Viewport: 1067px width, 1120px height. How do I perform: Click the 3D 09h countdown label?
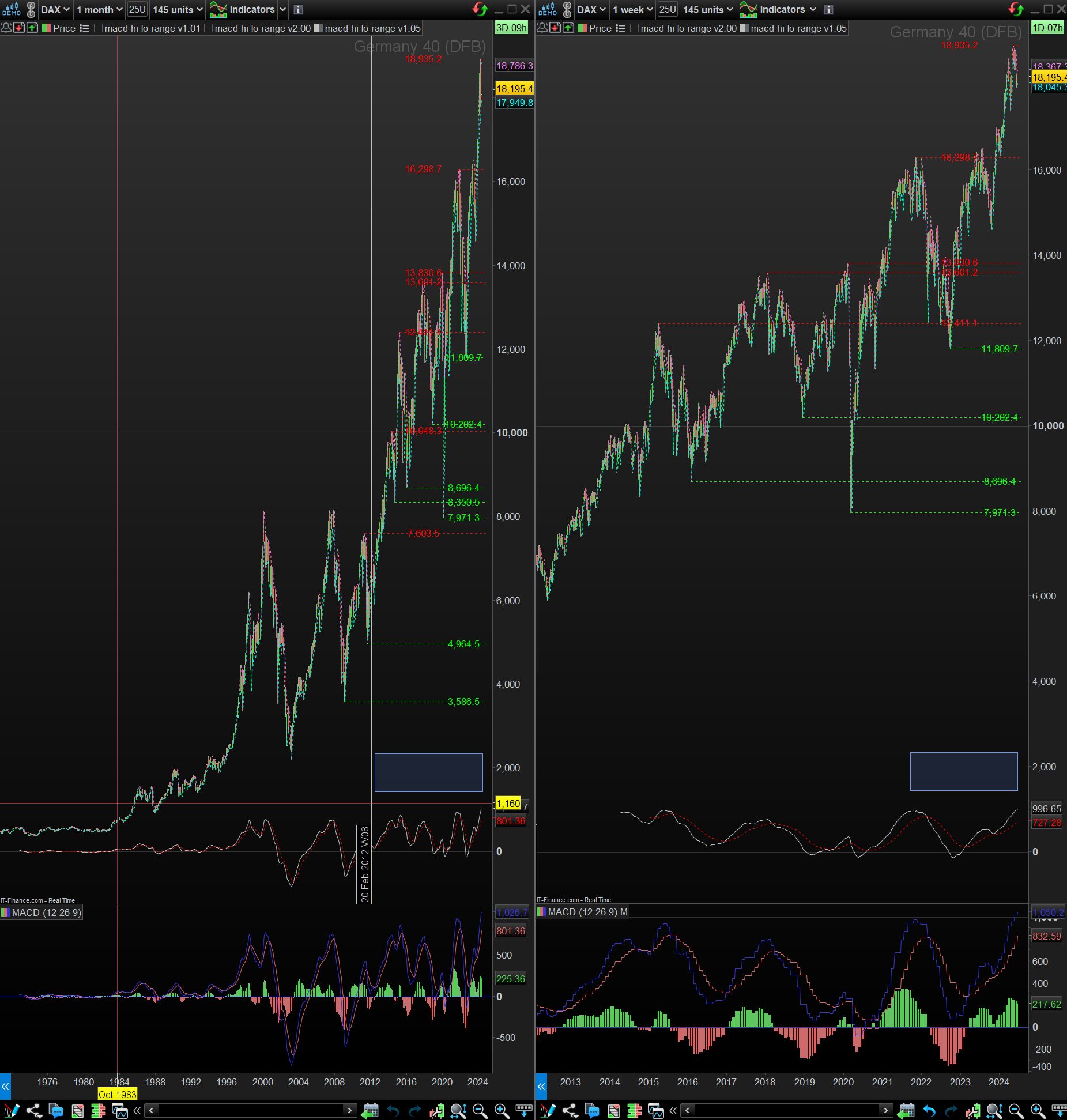tap(511, 28)
